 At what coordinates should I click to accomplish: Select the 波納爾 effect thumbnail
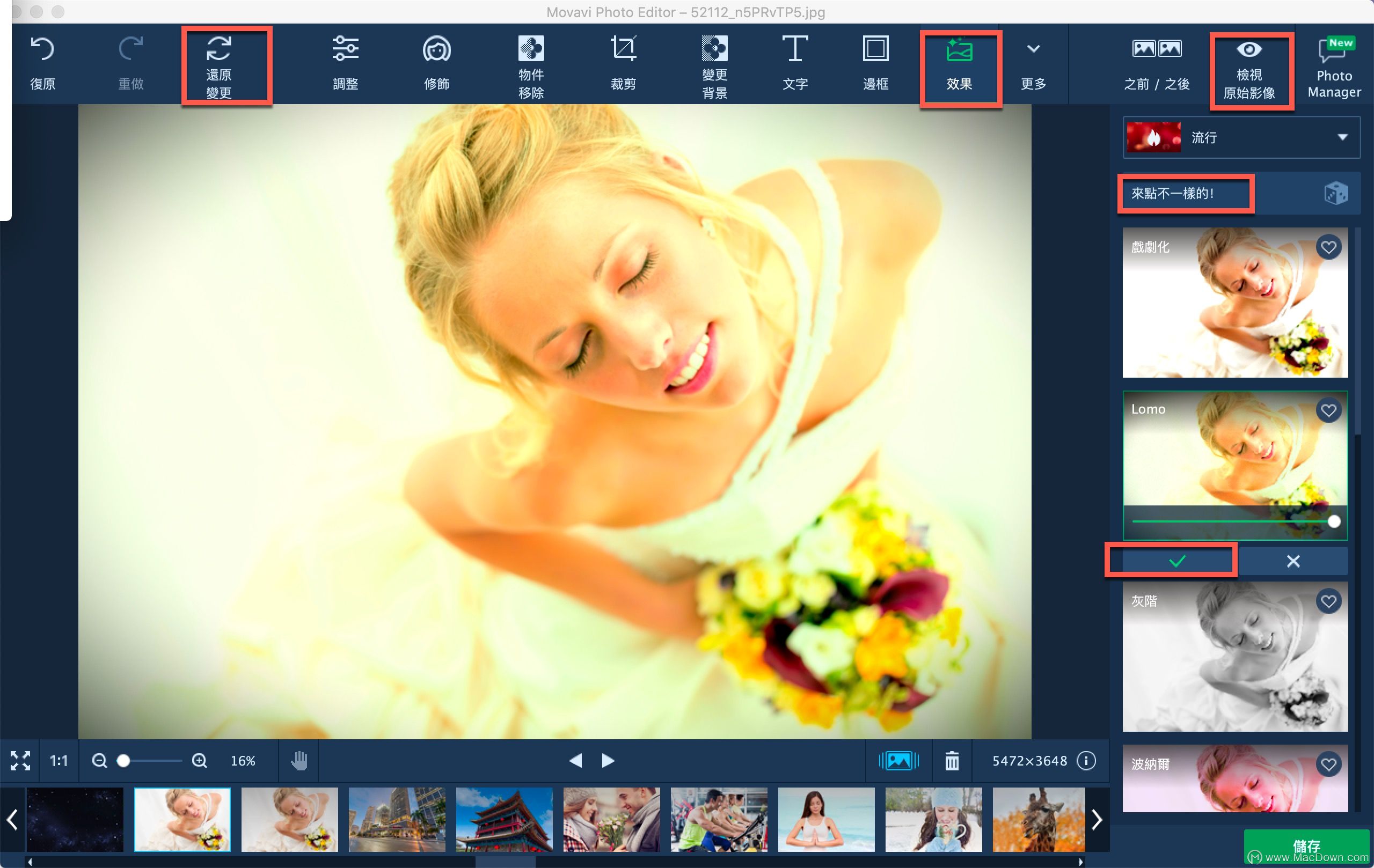[x=1235, y=778]
